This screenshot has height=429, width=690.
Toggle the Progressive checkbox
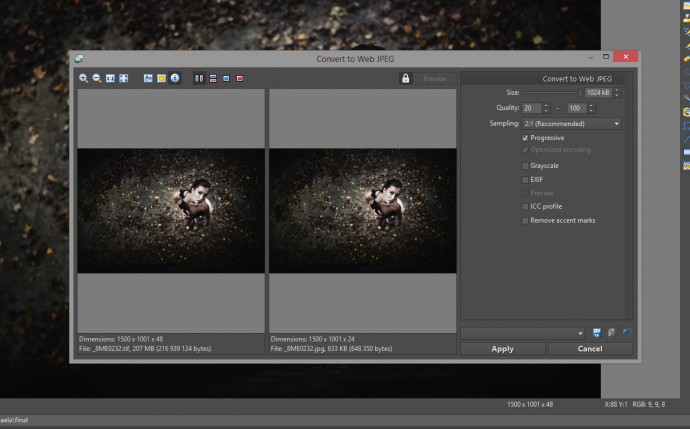pos(525,138)
